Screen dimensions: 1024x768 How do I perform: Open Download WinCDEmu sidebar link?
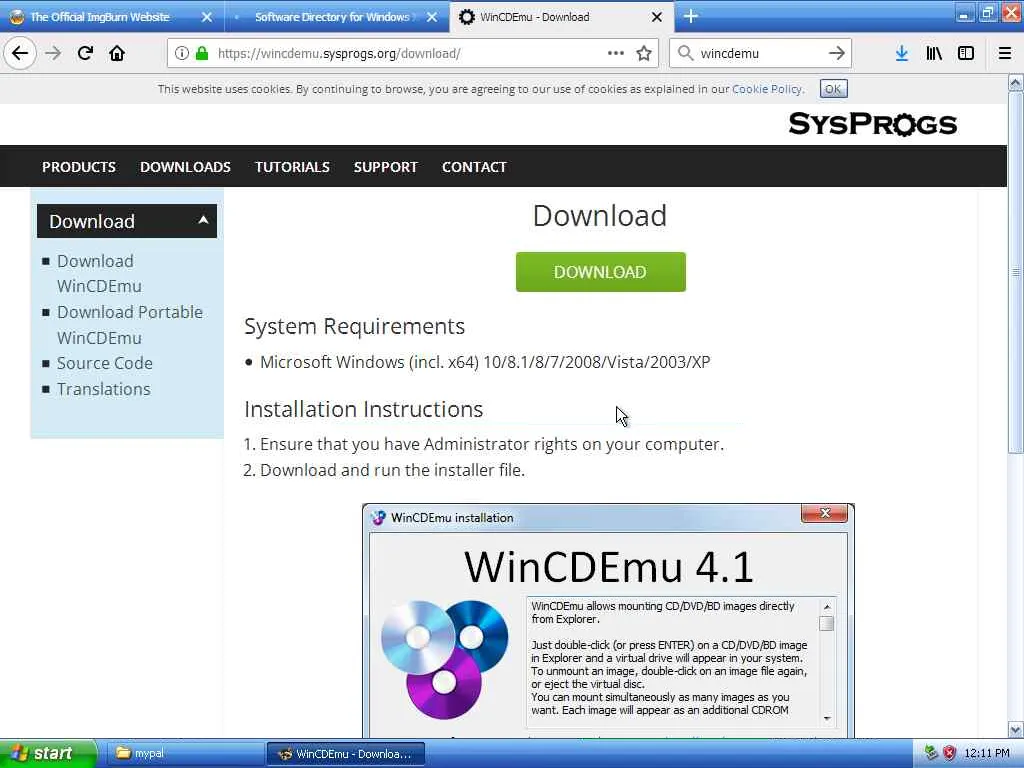coord(99,273)
